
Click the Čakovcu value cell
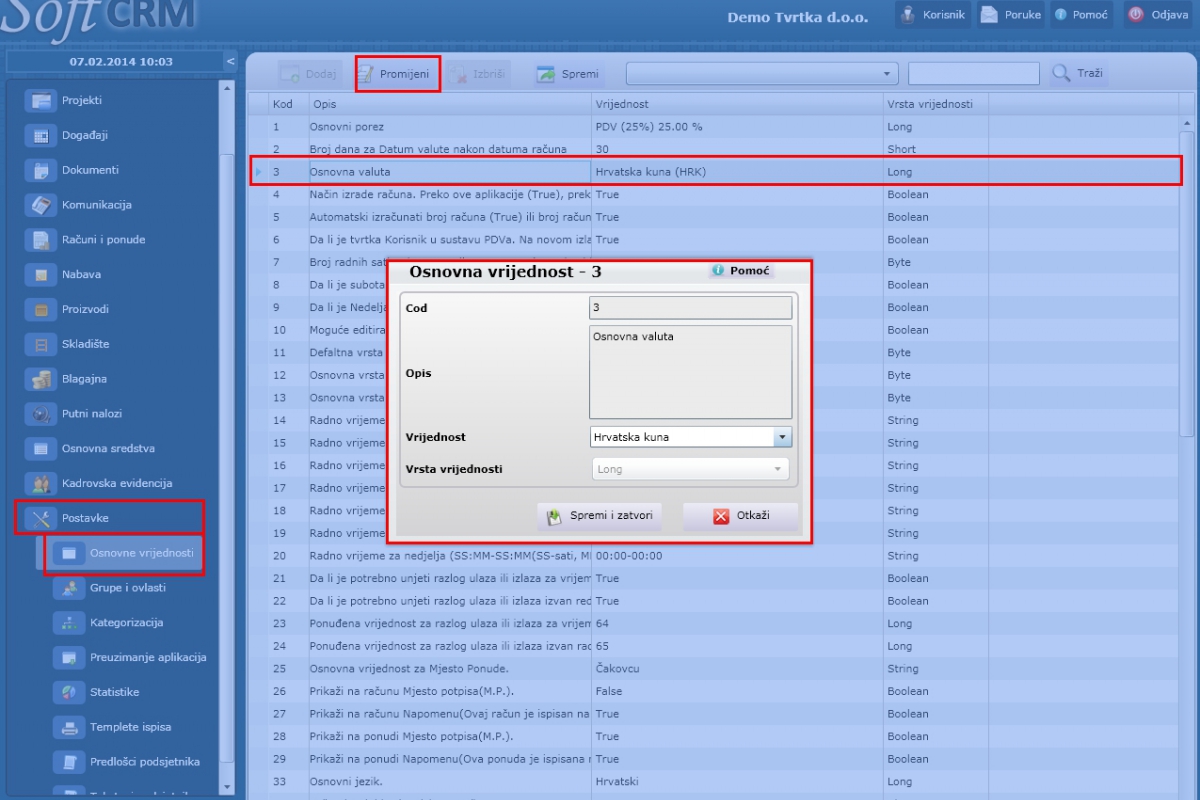(x=737, y=669)
